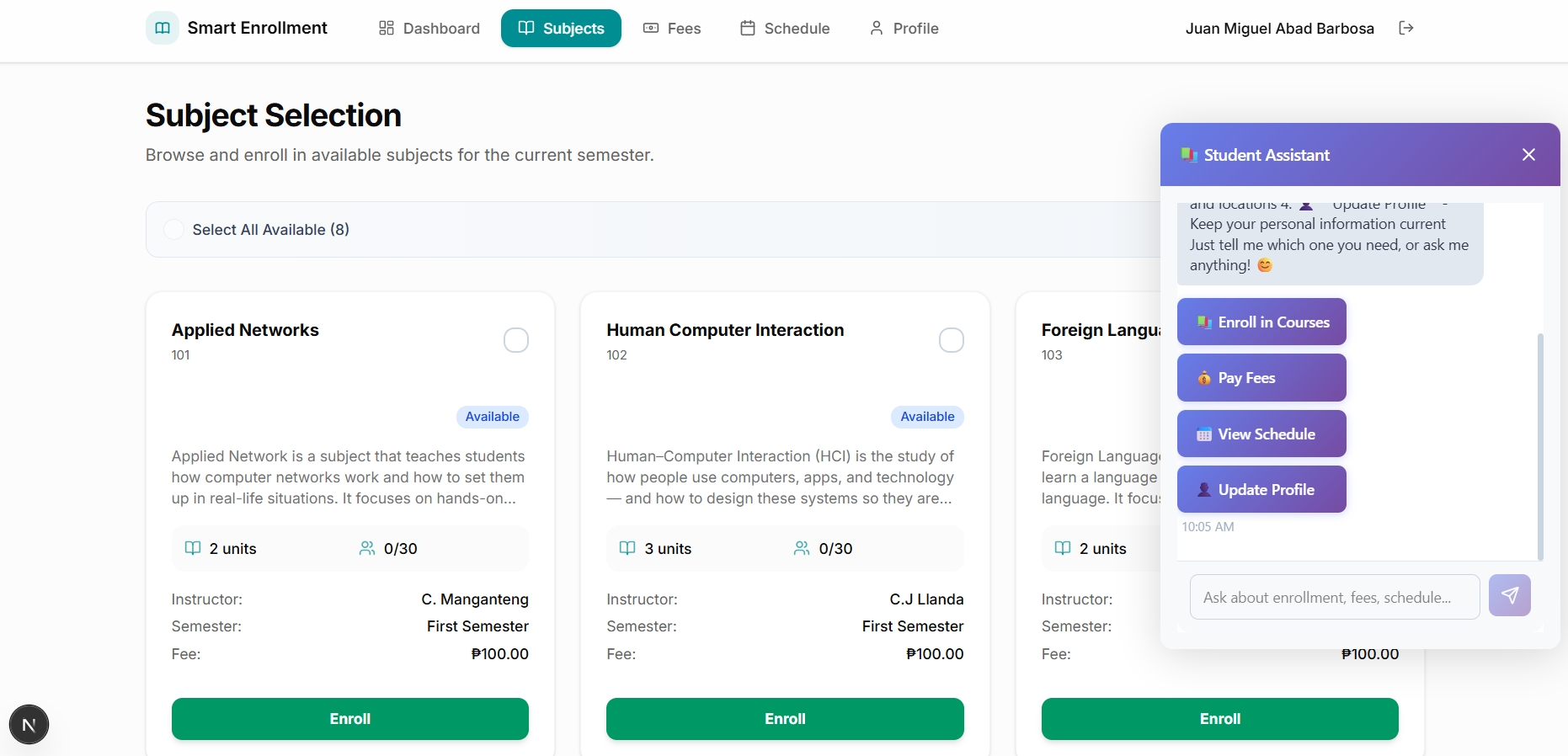Click the View Schedule assistant button
Viewport: 1568px width, 756px height.
coord(1261,434)
